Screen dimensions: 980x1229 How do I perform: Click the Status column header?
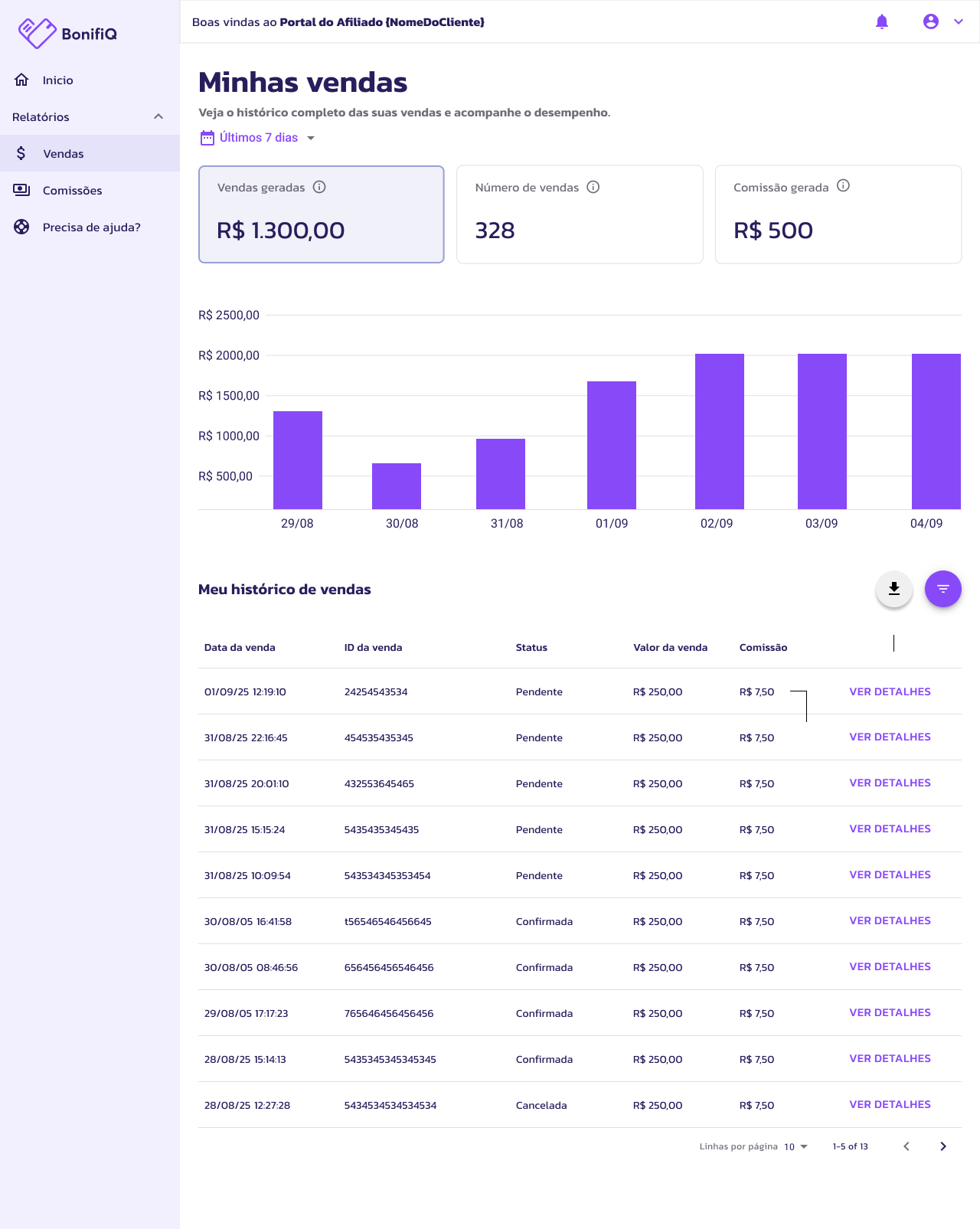tap(531, 648)
